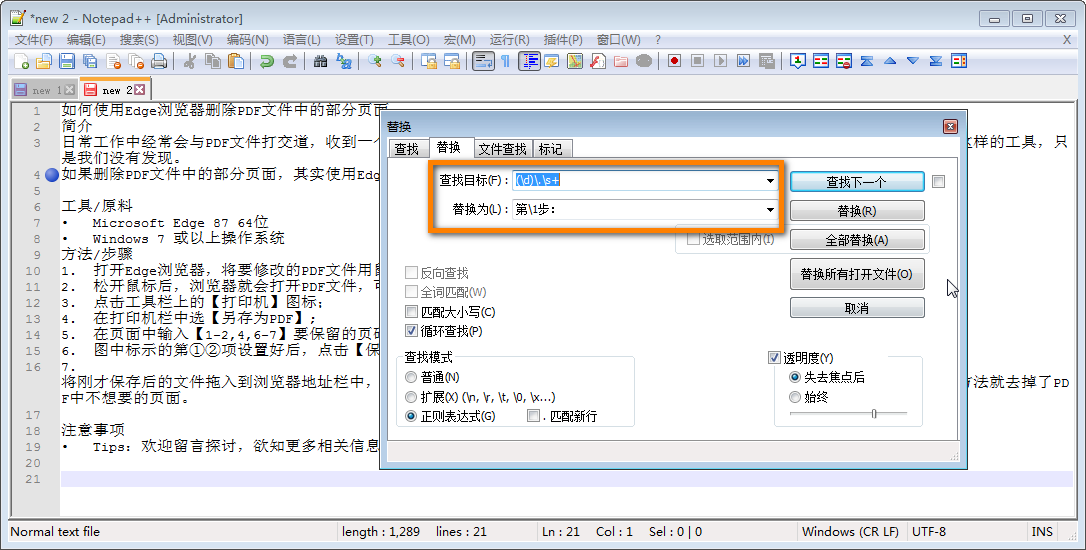Expand the 查找目标 history dropdown arrow
1086x550 pixels.
770,181
